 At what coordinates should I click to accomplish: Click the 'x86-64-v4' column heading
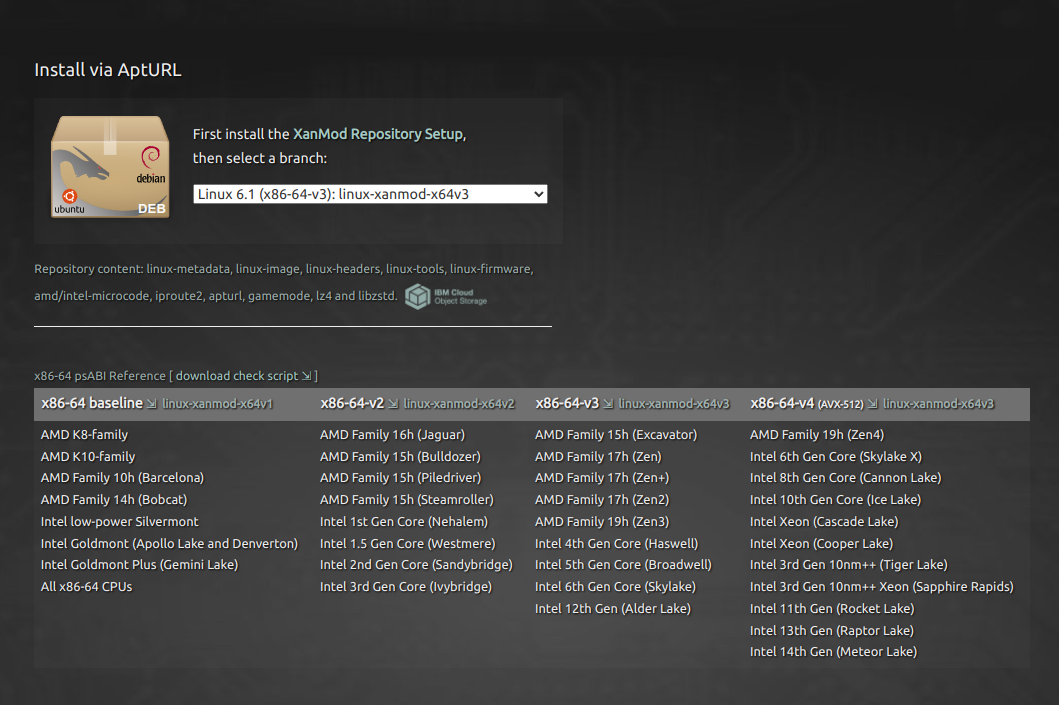click(x=782, y=403)
